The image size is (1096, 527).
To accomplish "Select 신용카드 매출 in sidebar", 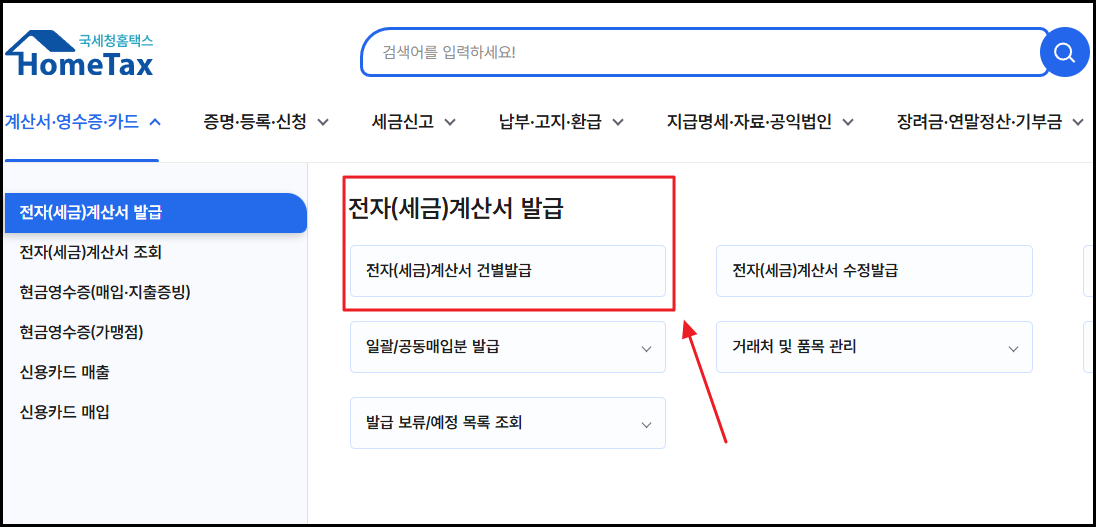I will coord(64,373).
